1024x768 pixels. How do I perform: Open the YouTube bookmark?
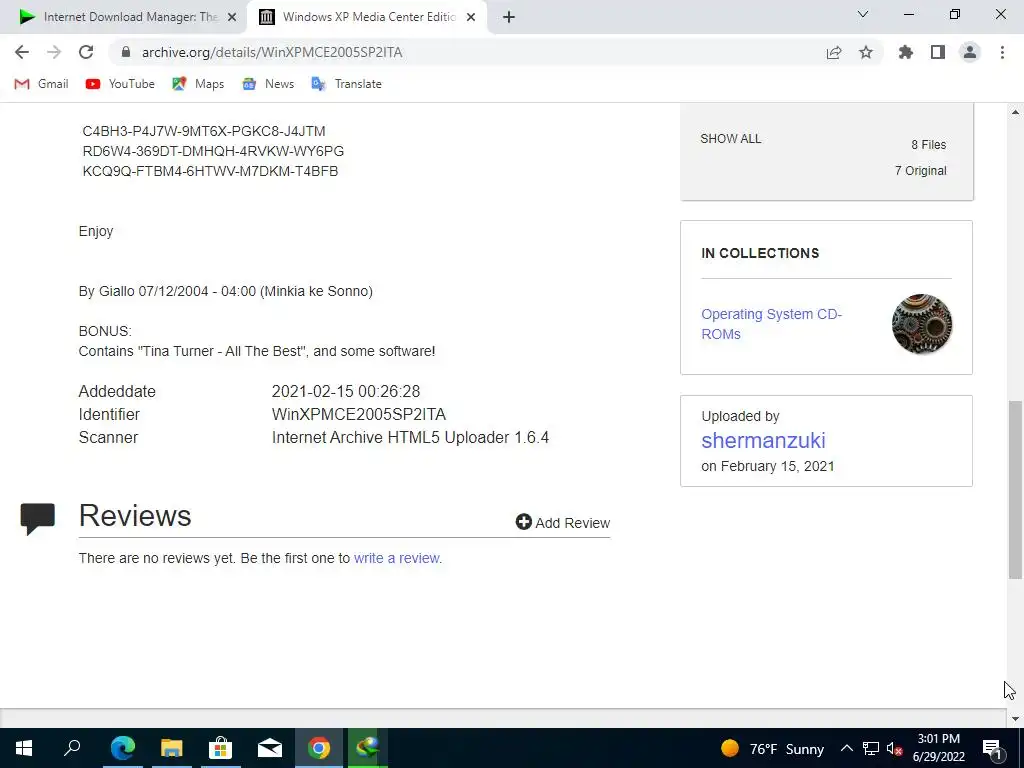[120, 84]
